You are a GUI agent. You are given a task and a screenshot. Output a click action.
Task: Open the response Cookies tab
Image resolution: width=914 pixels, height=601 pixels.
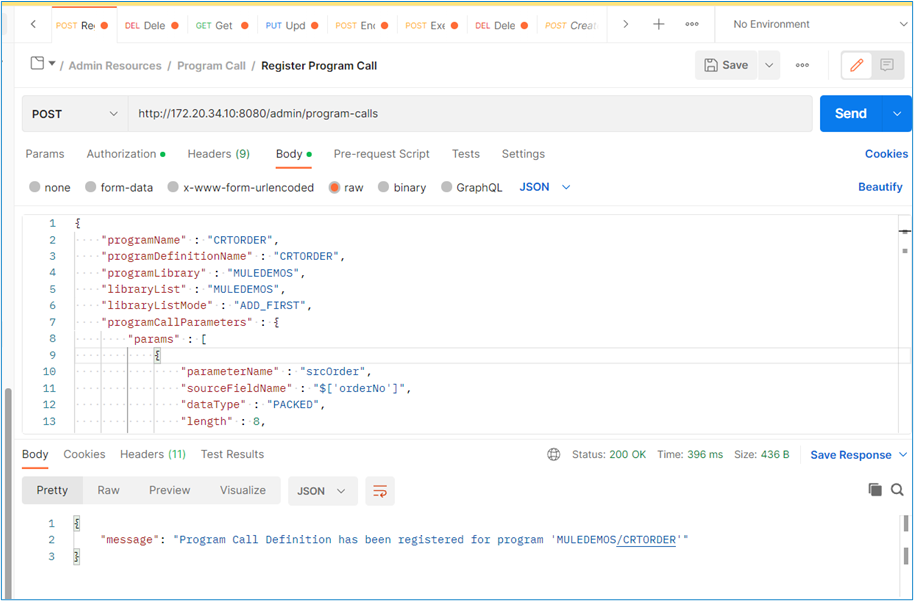coord(85,454)
